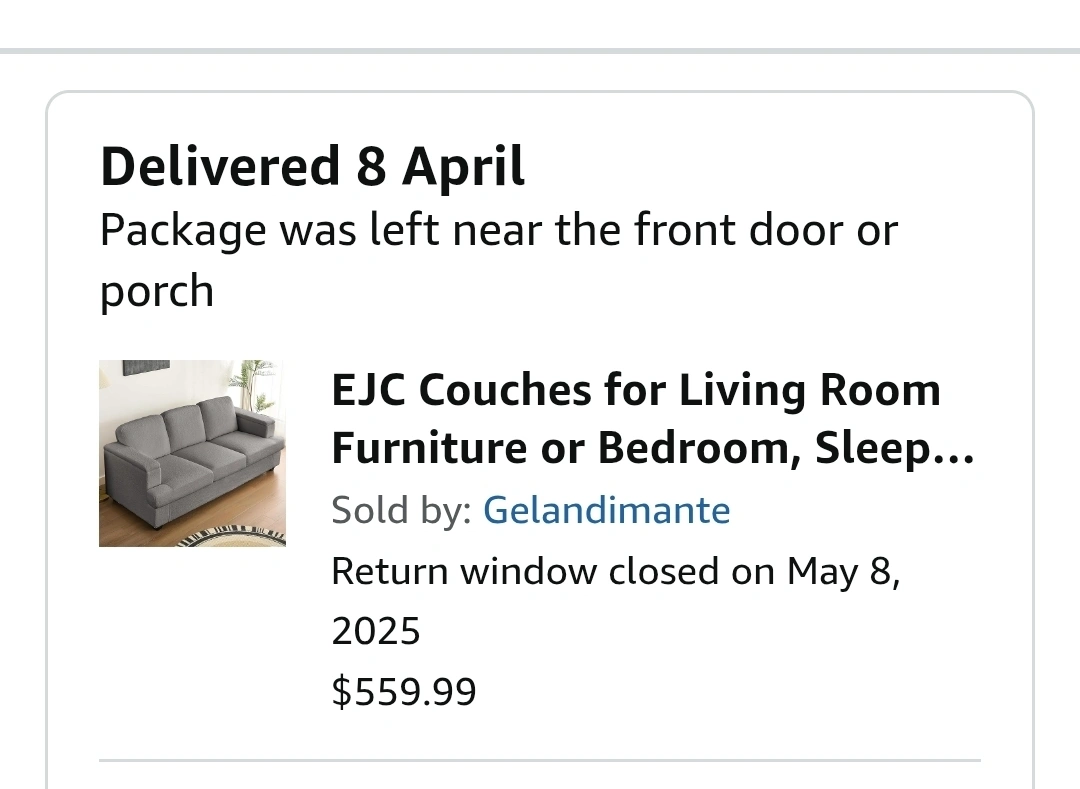Tap the word Delivered in the heading
The image size is (1080, 789).
pos(219,166)
